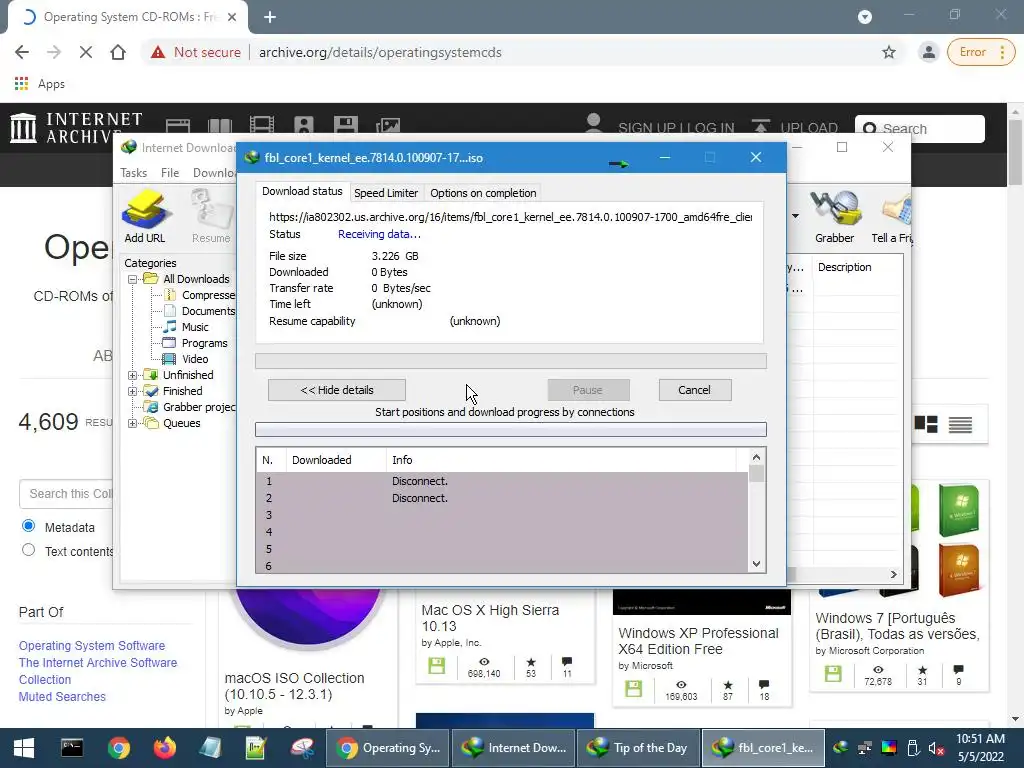Viewport: 1024px width, 768px height.
Task: Select the Music category in IDM
Action: point(195,327)
